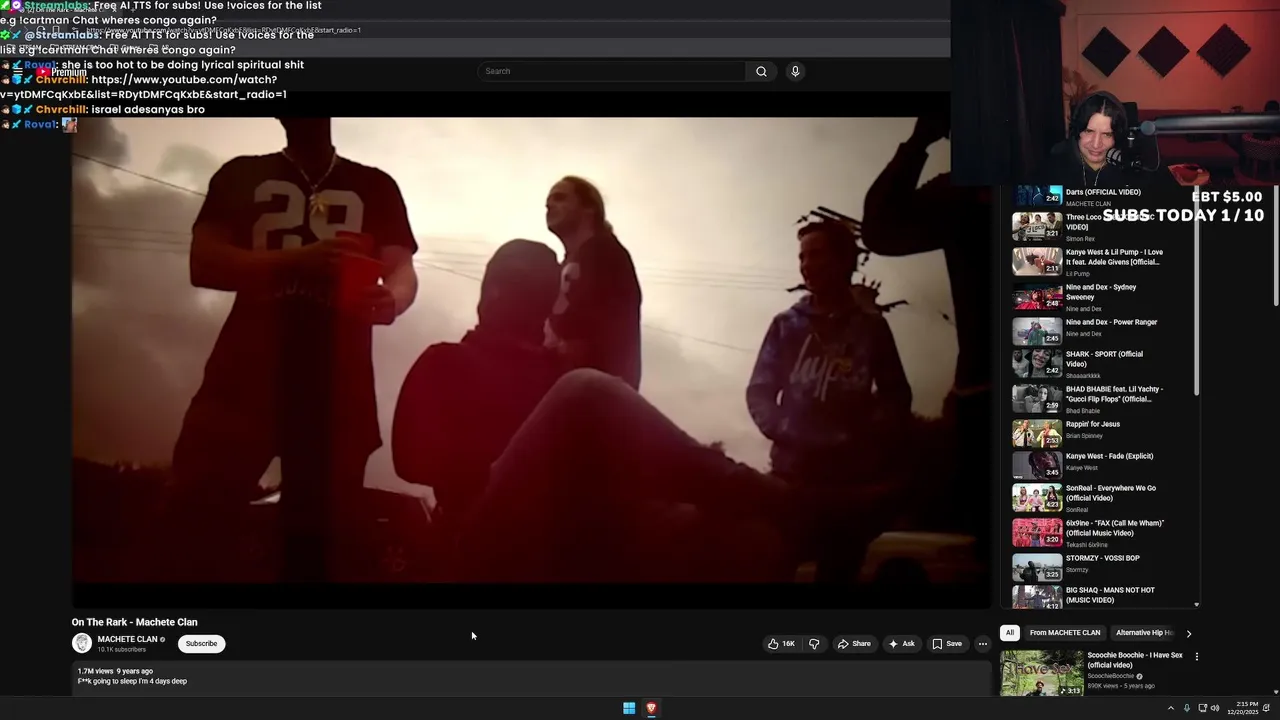The height and width of the screenshot is (720, 1280).
Task: Start voice search with the microphone icon
Action: coord(795,71)
